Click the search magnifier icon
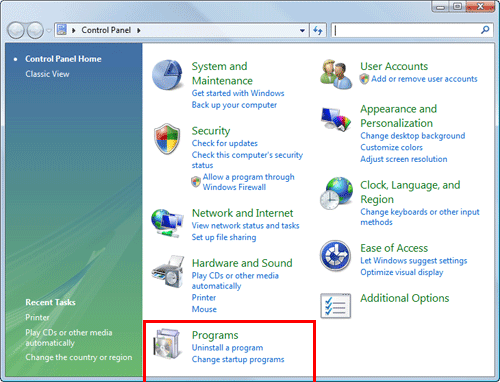This screenshot has height=382, width=500. click(485, 30)
